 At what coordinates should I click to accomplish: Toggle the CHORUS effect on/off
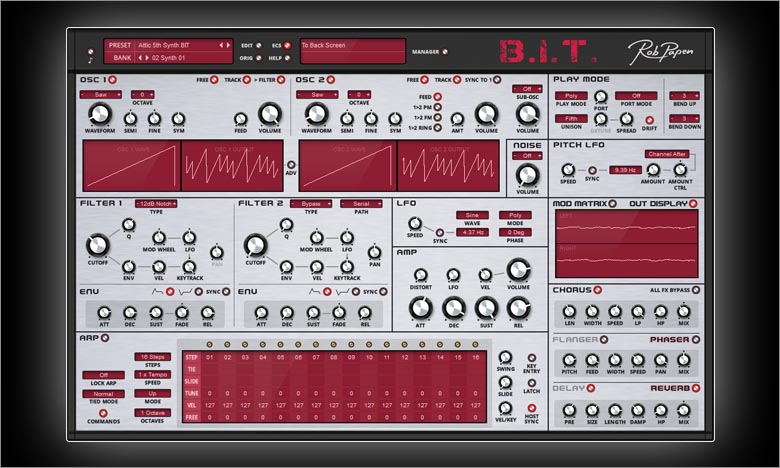(597, 290)
